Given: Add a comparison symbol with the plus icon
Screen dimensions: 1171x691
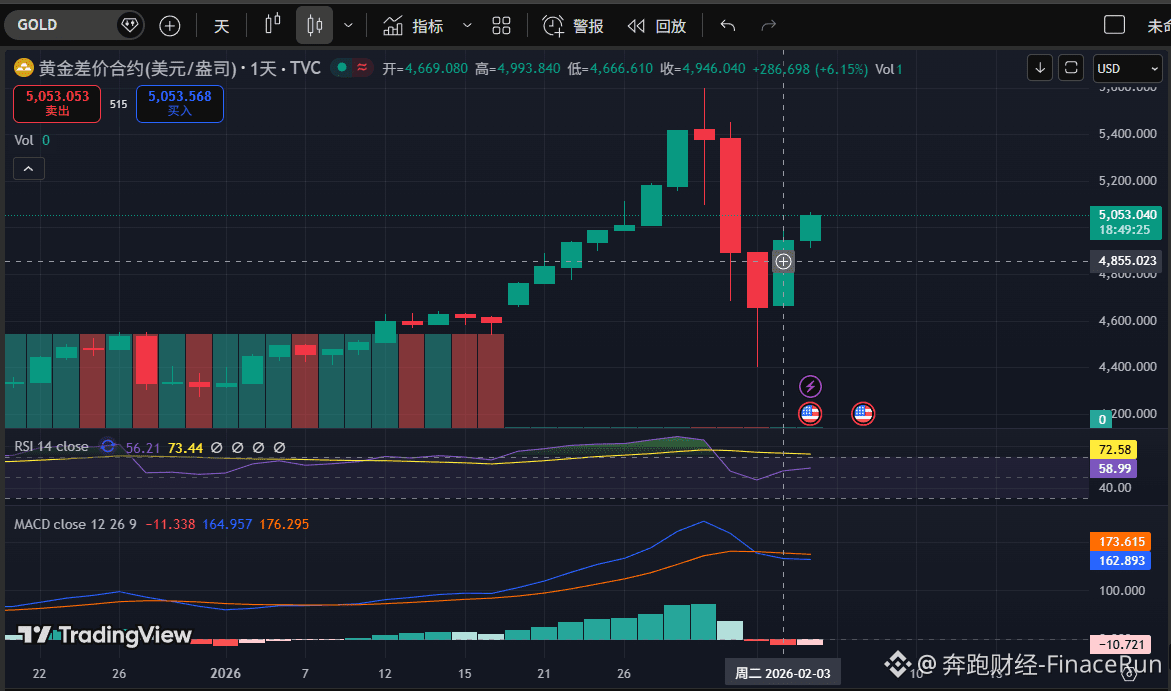Looking at the screenshot, I should (x=169, y=25).
